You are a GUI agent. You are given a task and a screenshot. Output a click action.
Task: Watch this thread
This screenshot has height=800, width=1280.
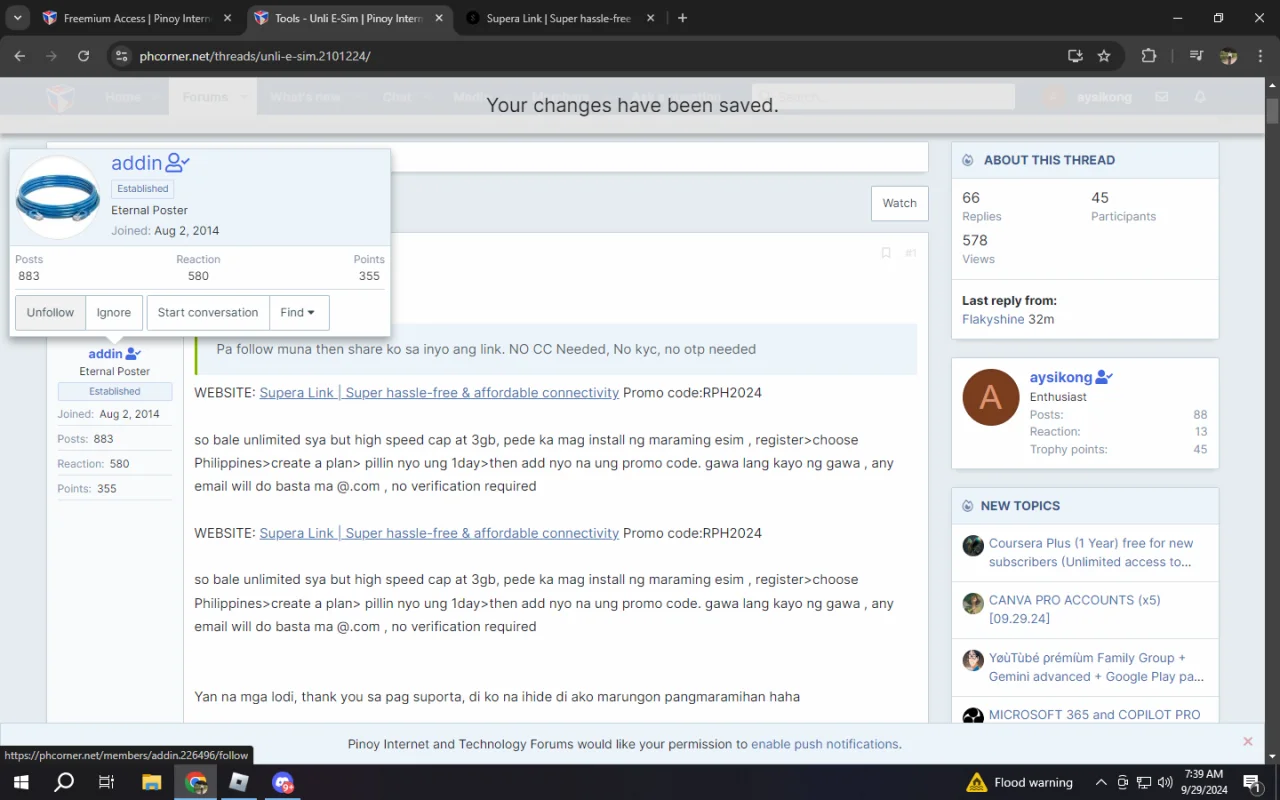pyautogui.click(x=899, y=203)
